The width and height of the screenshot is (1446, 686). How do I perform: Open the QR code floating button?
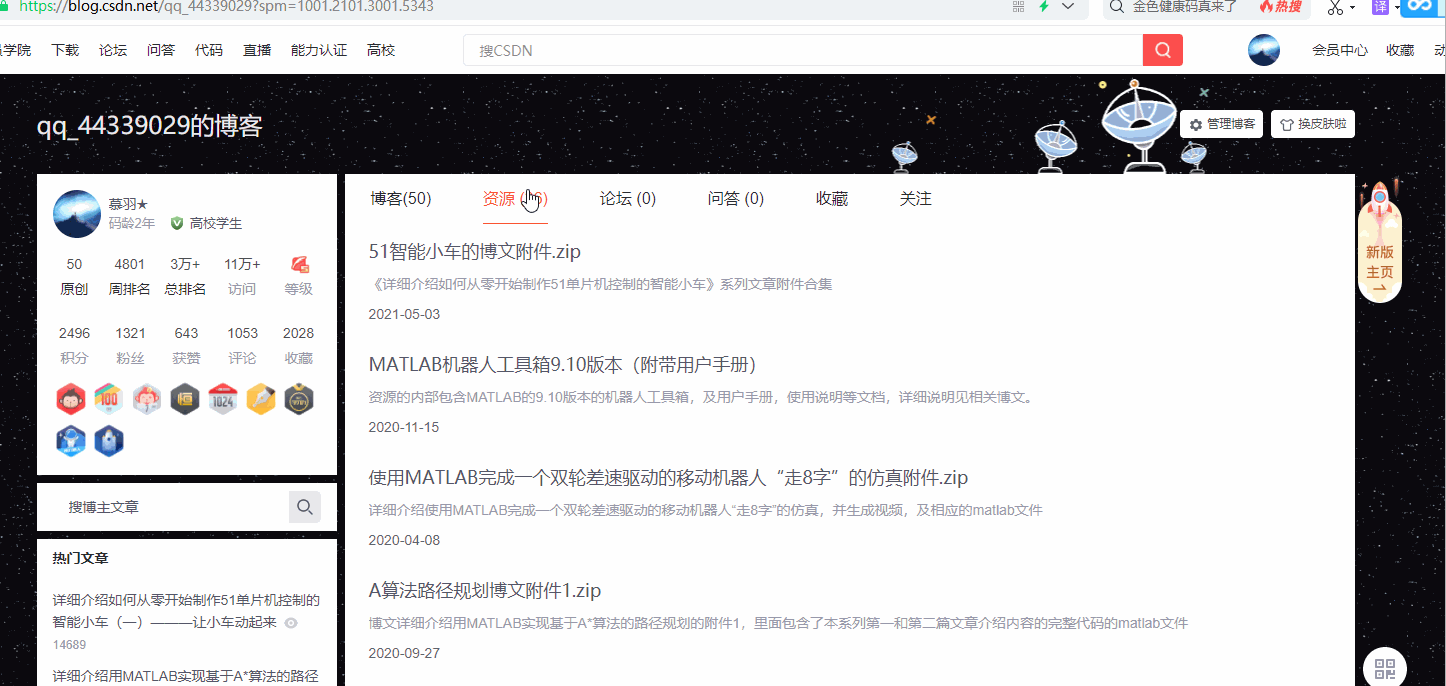pos(1385,668)
